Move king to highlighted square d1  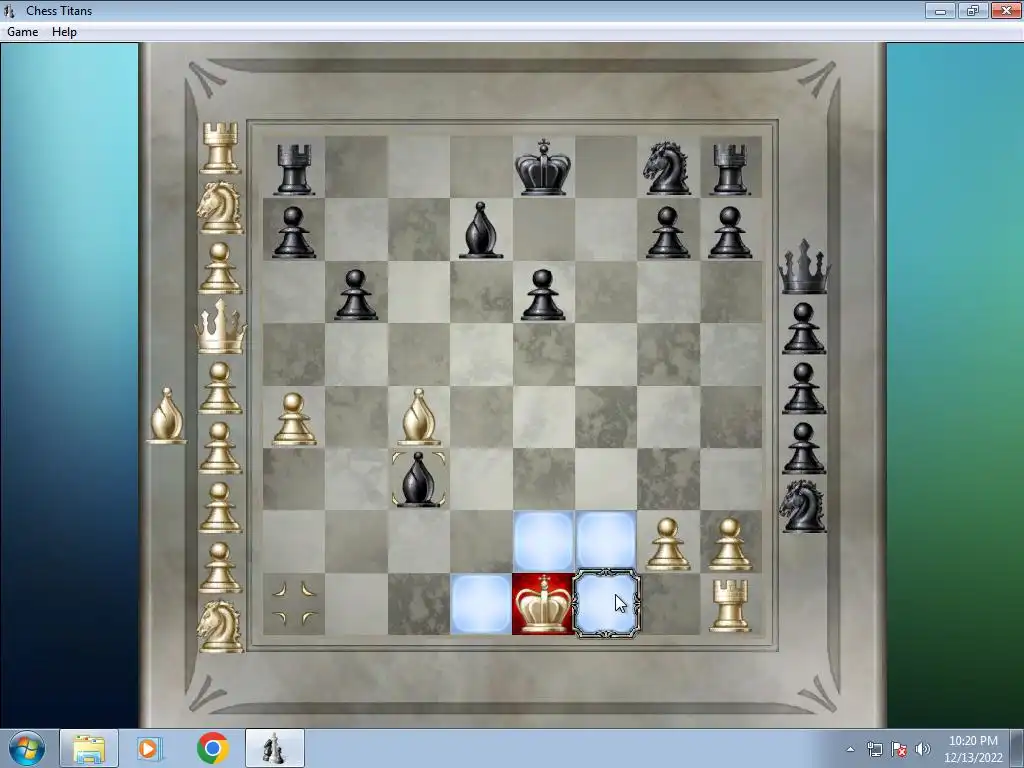coord(481,604)
